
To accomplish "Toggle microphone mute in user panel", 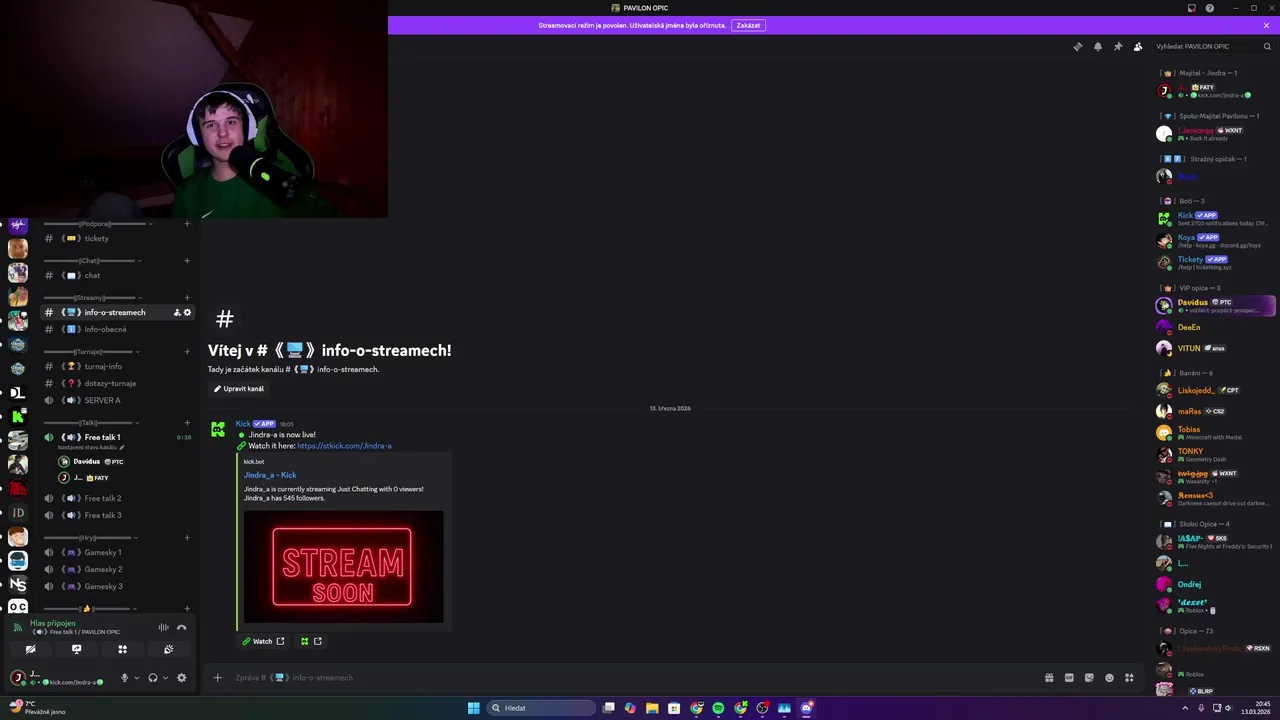I will pyautogui.click(x=124, y=678).
